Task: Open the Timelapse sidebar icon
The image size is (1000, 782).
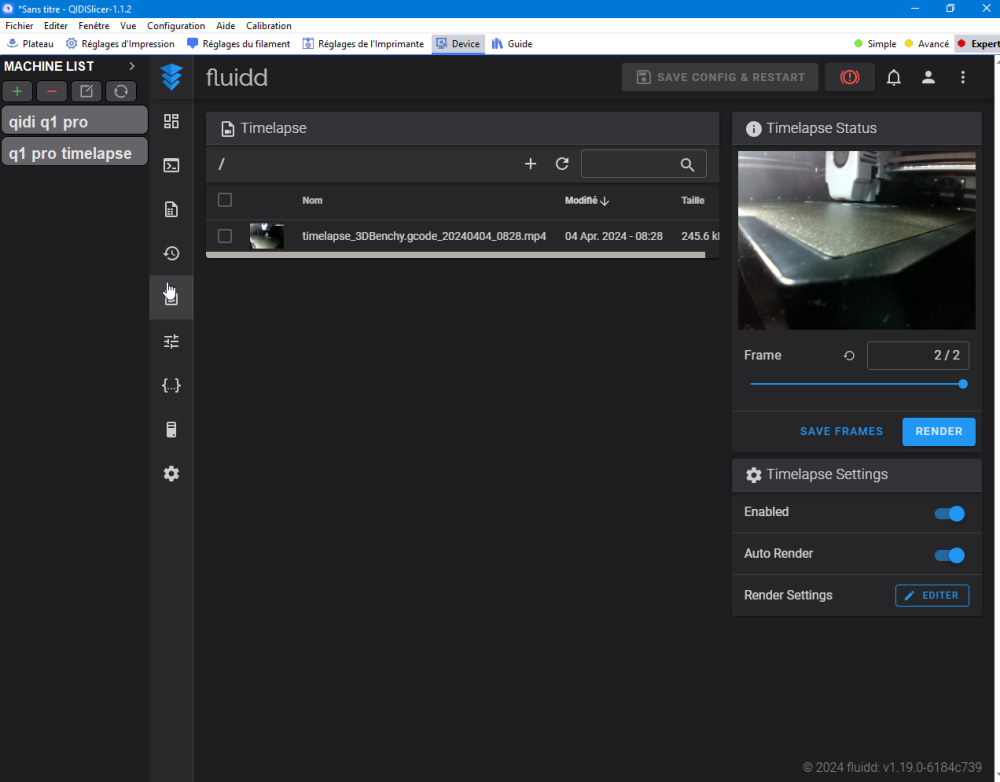Action: point(171,297)
